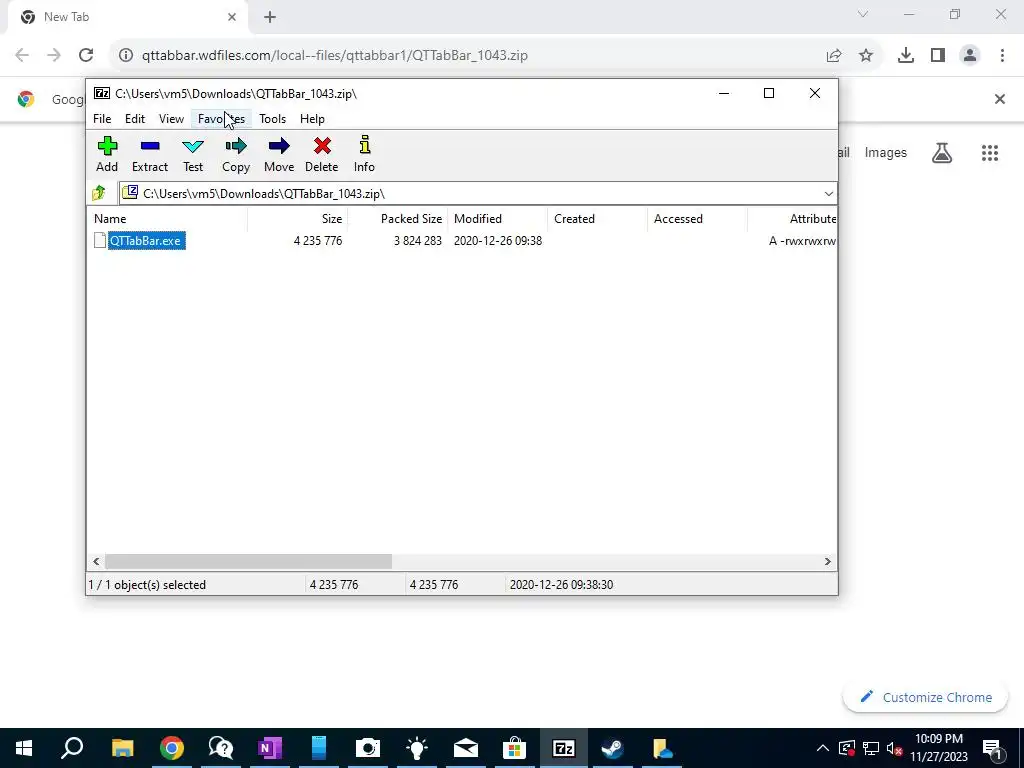Delete the selected file using the red X
Viewport: 1024px width, 768px height.
pyautogui.click(x=322, y=154)
